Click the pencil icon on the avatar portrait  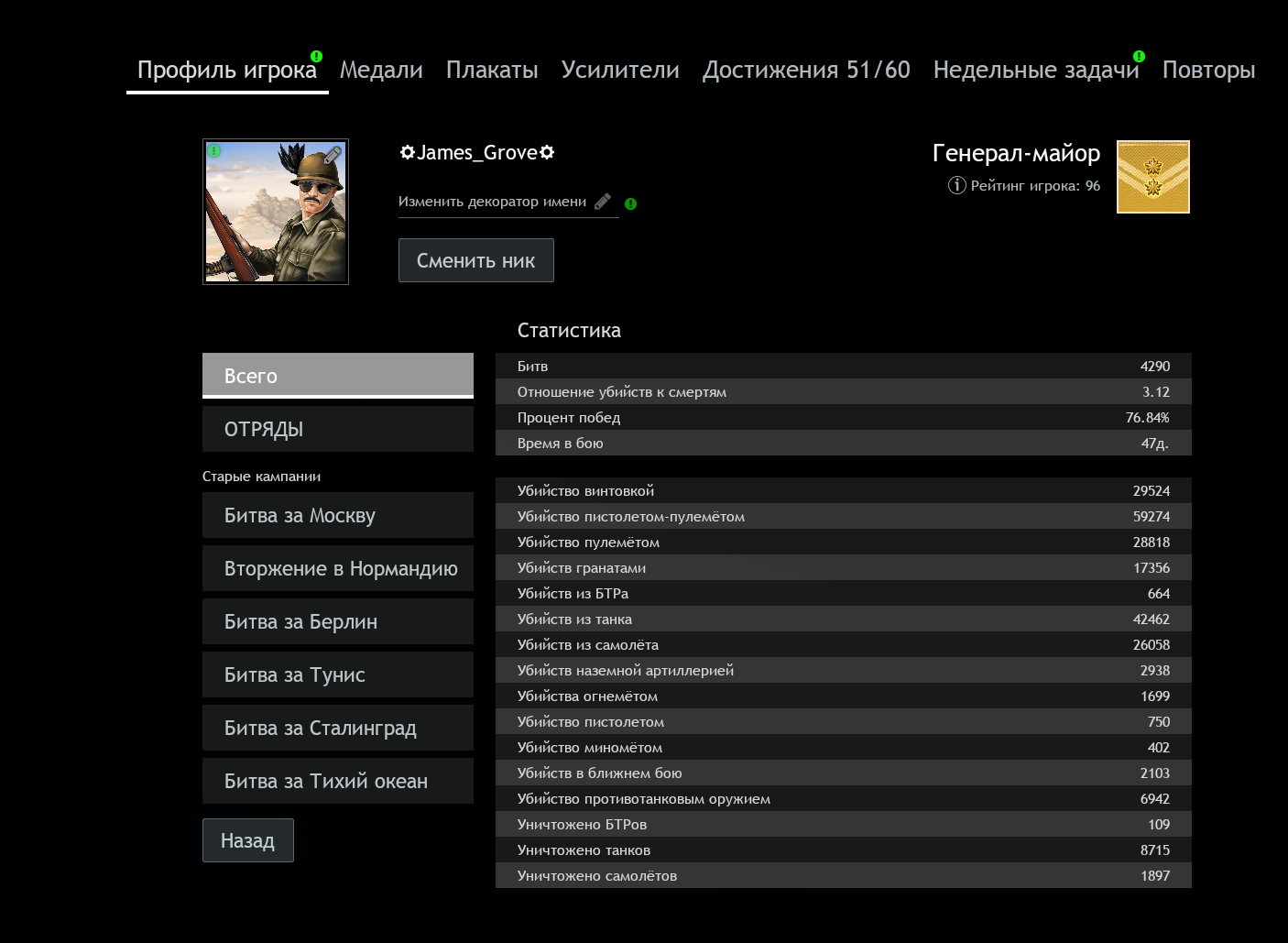333,155
